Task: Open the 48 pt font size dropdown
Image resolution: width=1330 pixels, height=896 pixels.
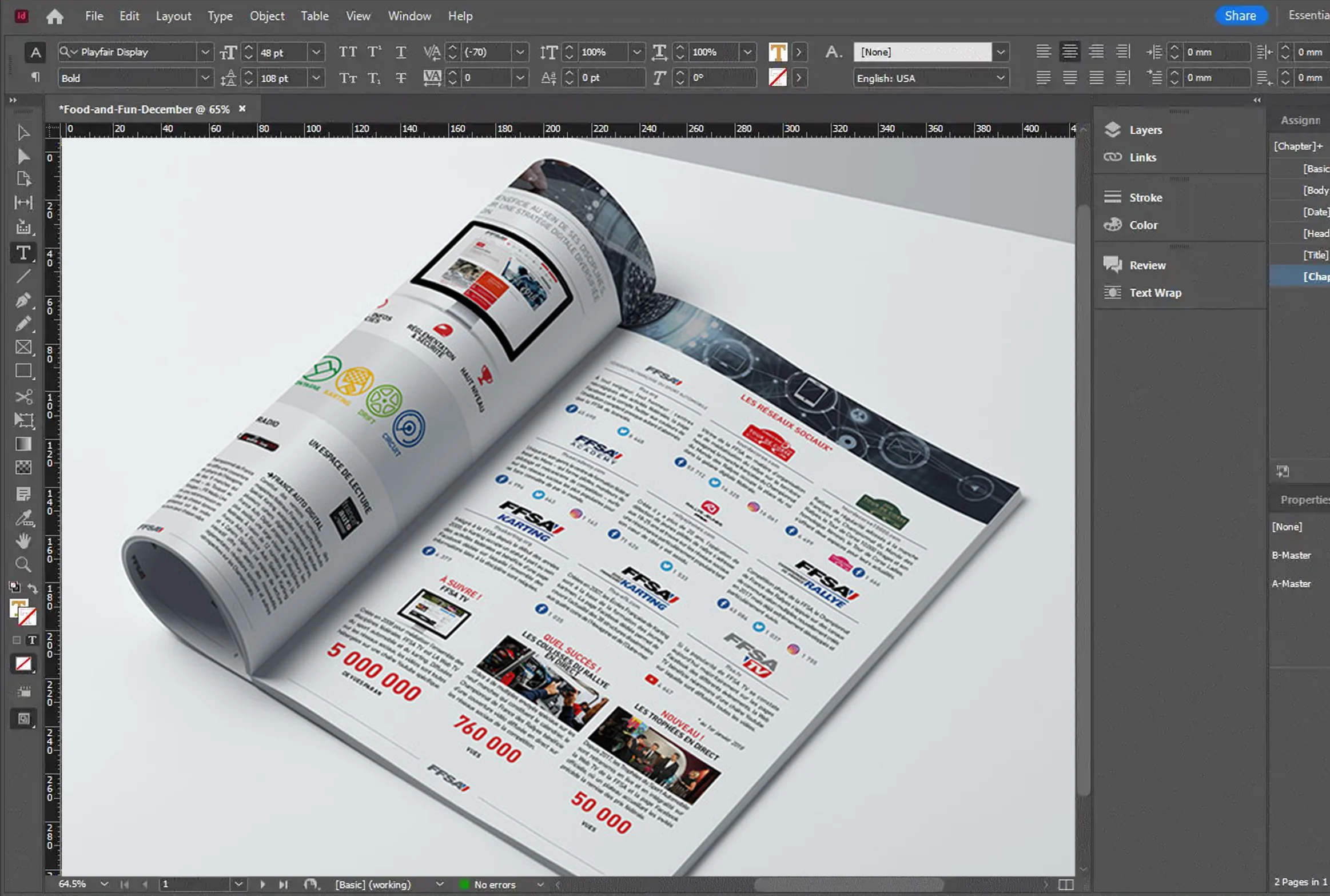Action: [x=316, y=52]
